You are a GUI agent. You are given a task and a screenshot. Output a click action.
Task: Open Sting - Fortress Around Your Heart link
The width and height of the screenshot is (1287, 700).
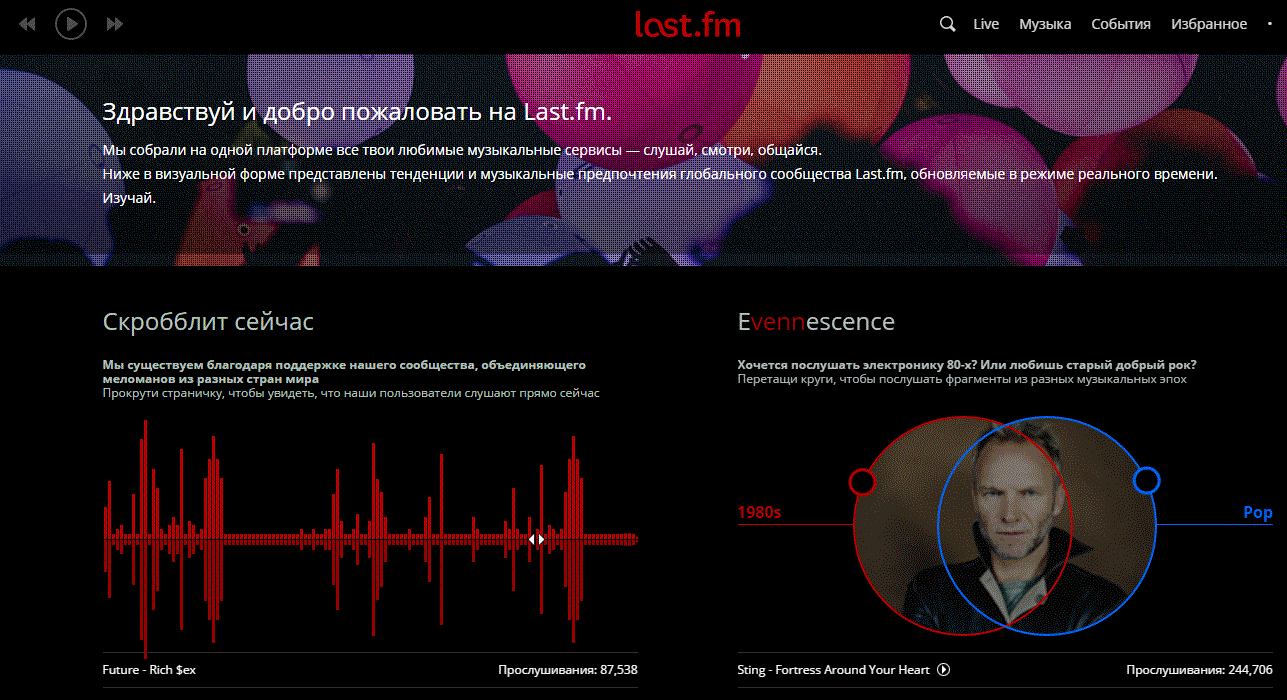pyautogui.click(x=833, y=670)
